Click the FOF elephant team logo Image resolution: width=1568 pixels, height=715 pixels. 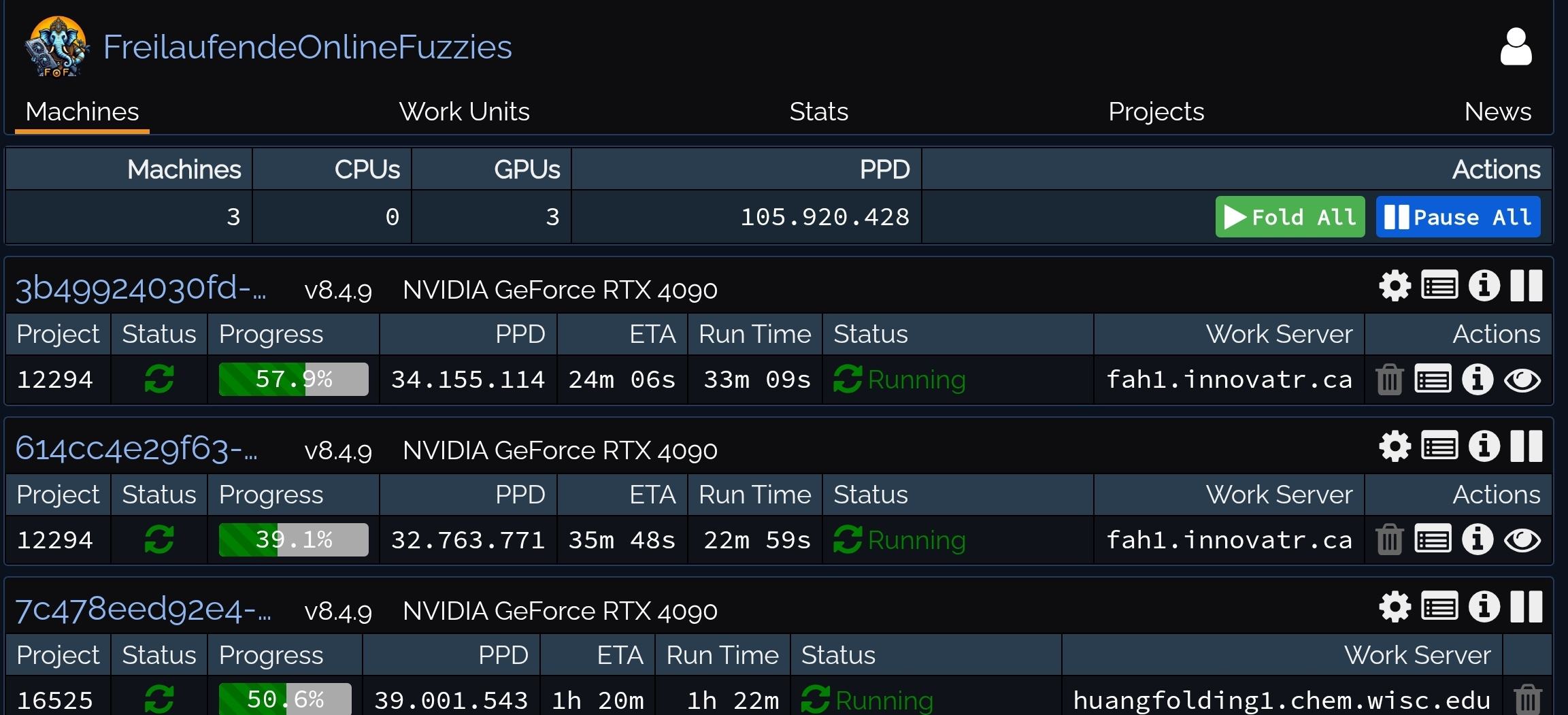[x=57, y=47]
